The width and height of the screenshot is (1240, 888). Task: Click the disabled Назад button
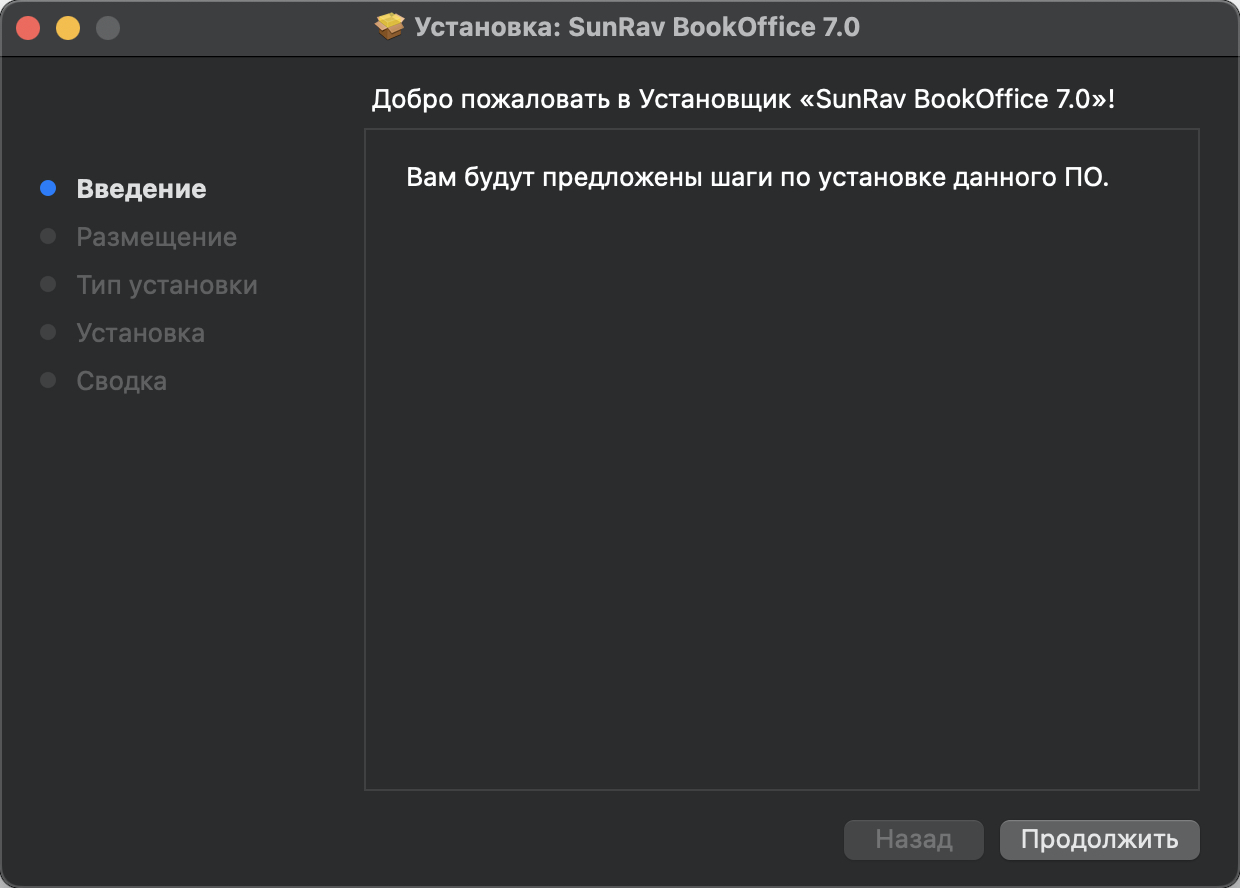[914, 840]
